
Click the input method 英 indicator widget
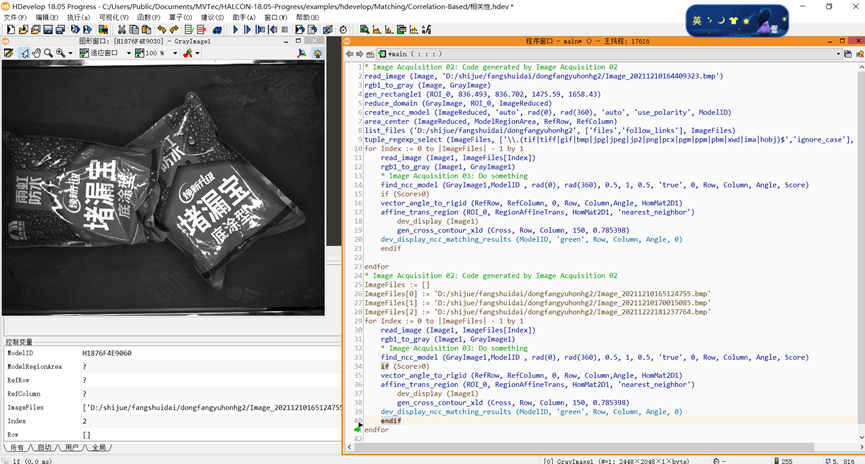[696, 20]
